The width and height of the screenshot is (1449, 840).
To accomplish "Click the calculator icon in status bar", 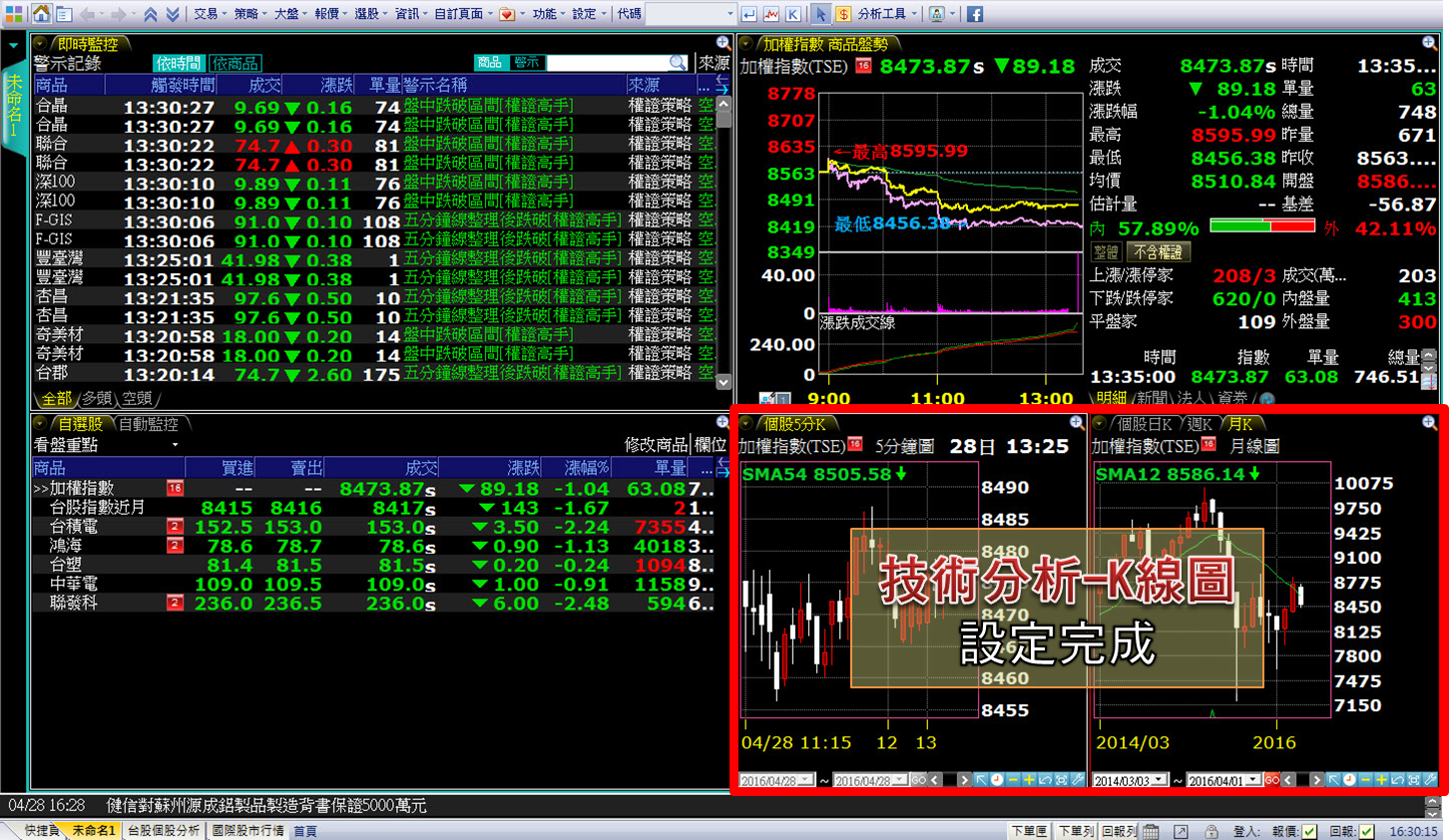I will click(x=1152, y=831).
